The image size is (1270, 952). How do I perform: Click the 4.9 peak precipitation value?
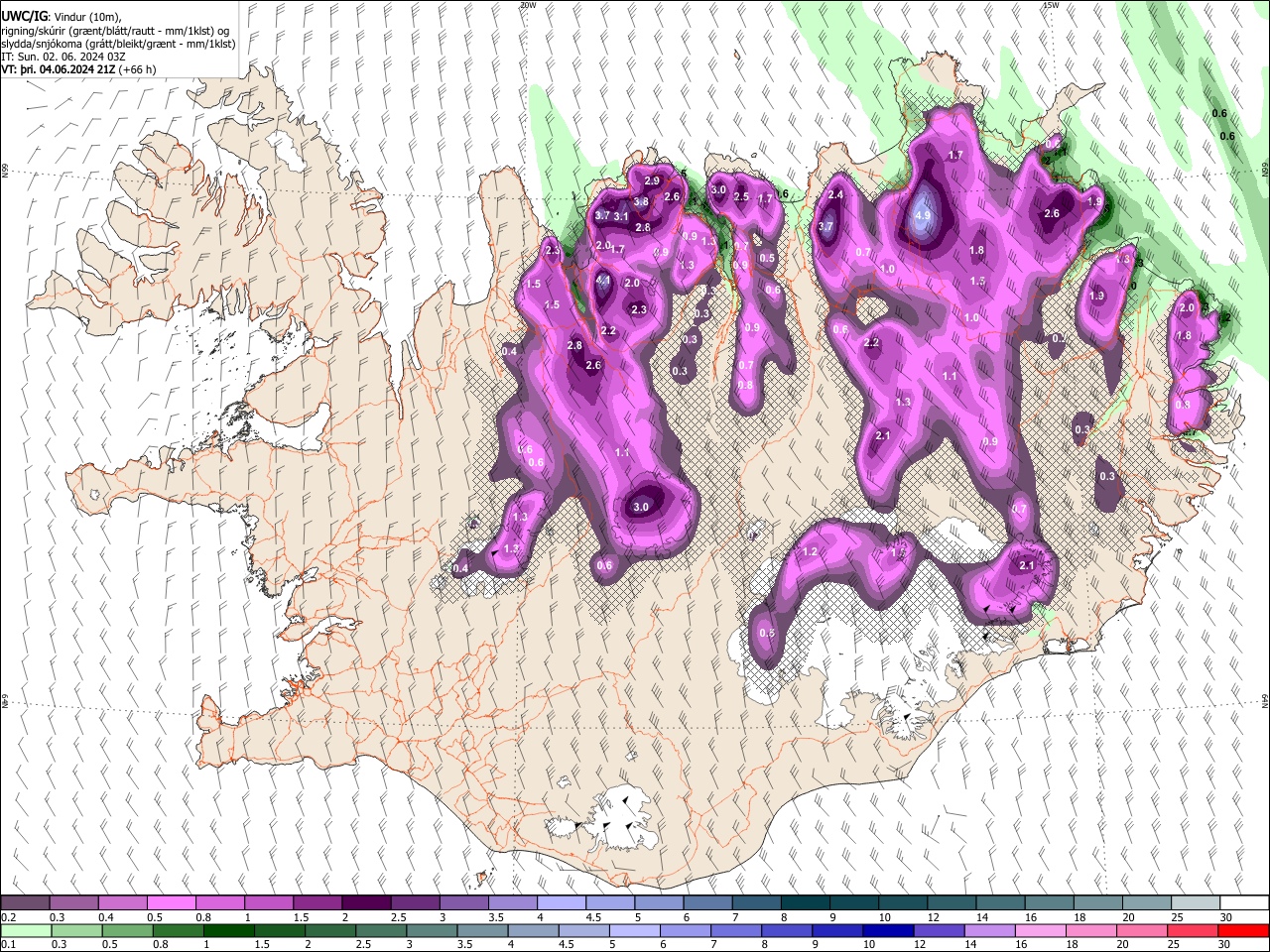pyautogui.click(x=923, y=215)
